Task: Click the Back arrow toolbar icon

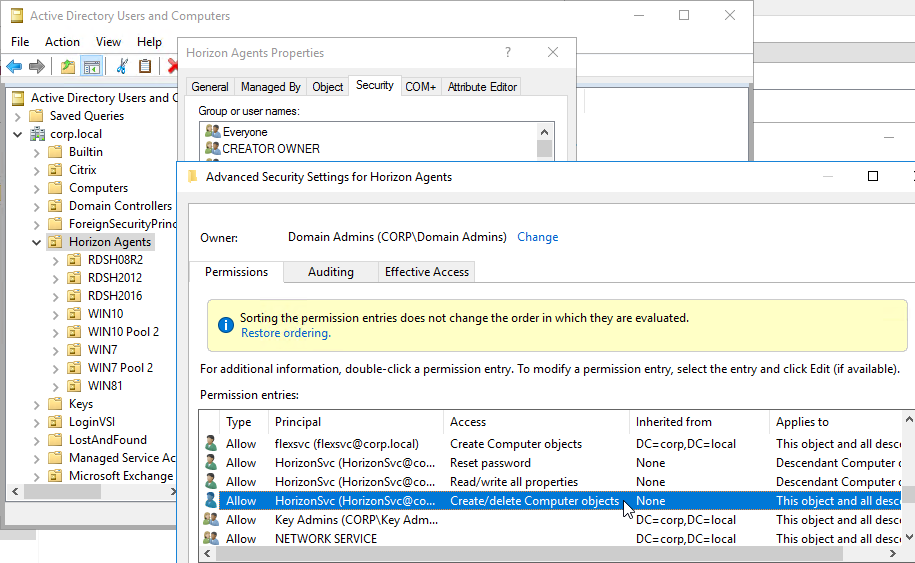Action: tap(14, 67)
